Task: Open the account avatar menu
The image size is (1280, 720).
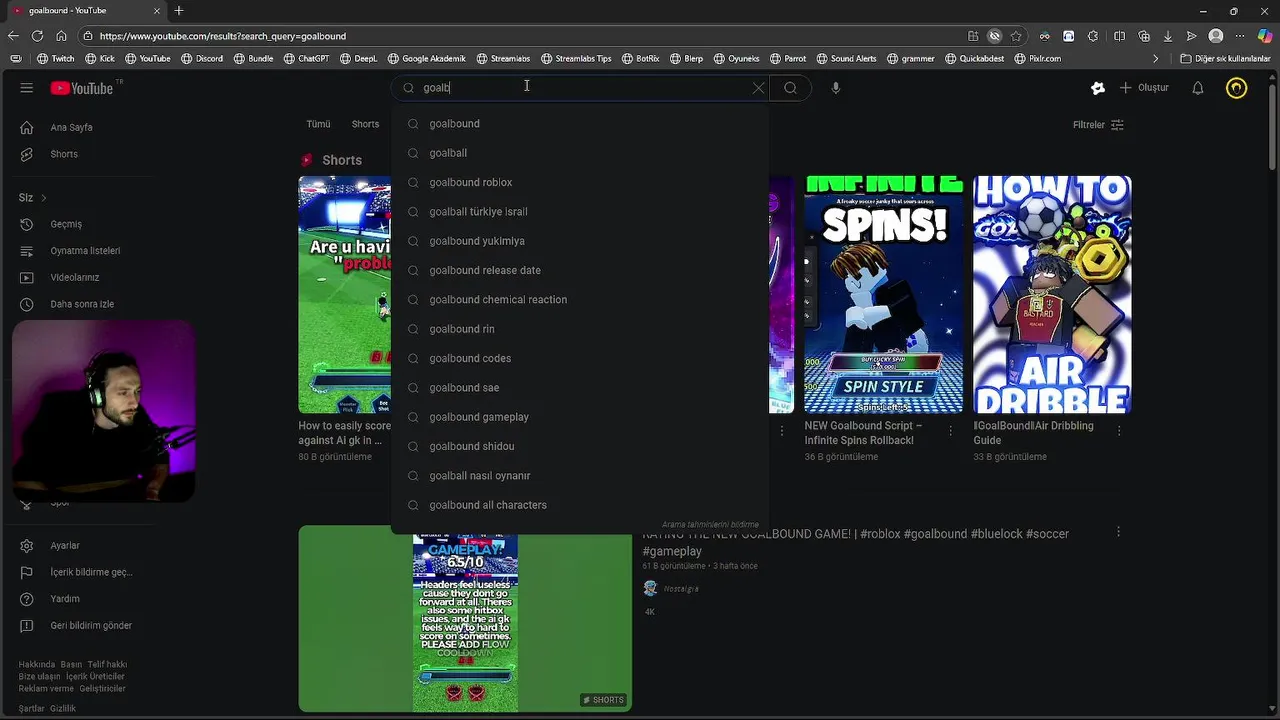Action: (1237, 88)
